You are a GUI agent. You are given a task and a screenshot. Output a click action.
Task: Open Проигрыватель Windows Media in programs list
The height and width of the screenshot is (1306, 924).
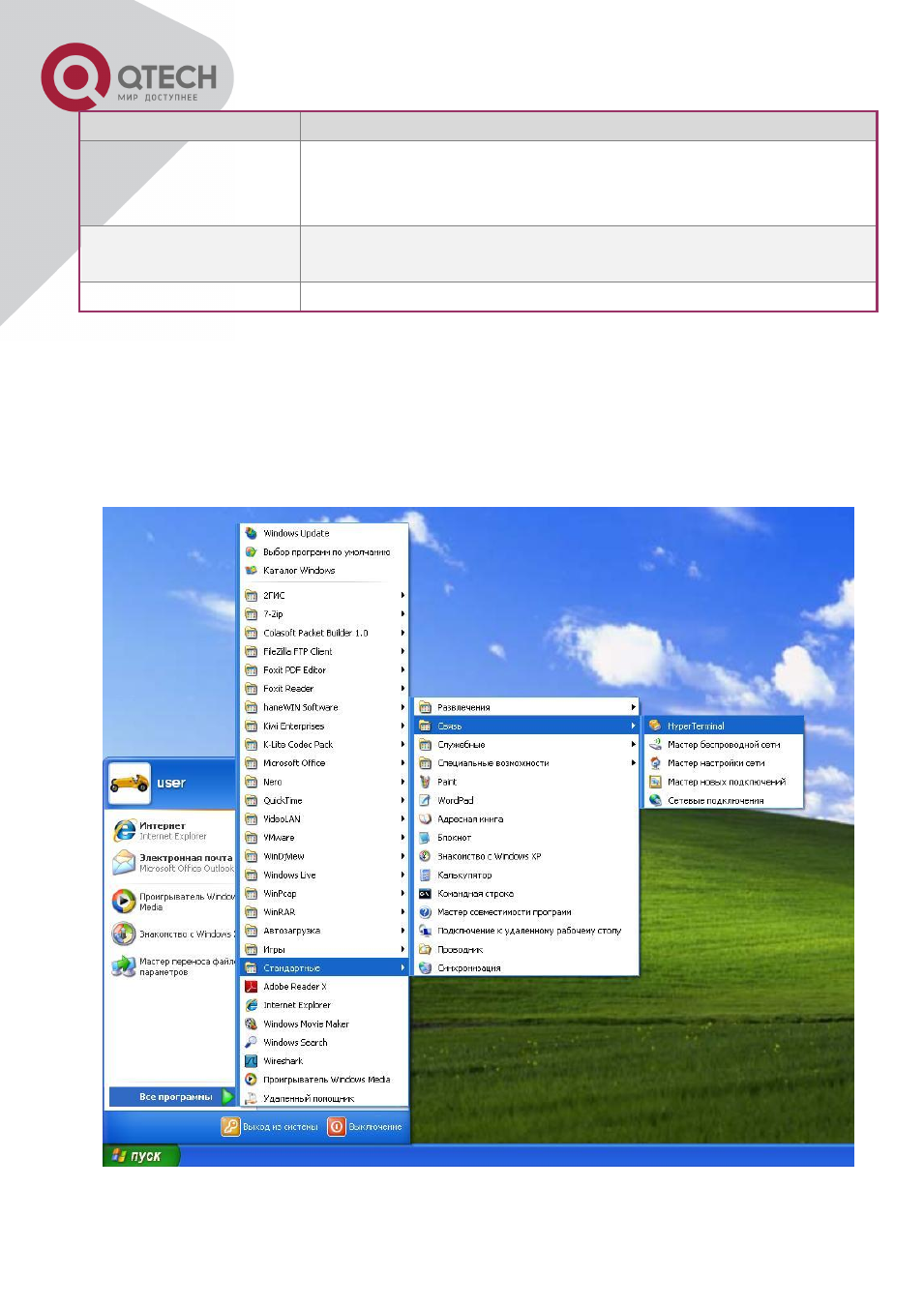pos(324,1080)
